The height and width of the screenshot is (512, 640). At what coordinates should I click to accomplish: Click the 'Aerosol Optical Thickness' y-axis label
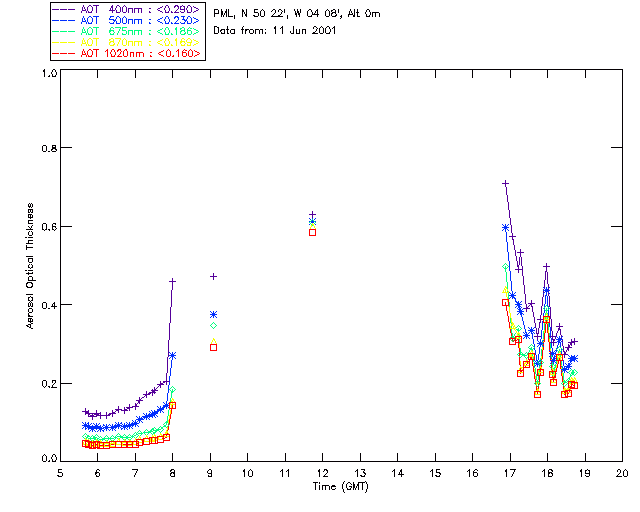31,266
